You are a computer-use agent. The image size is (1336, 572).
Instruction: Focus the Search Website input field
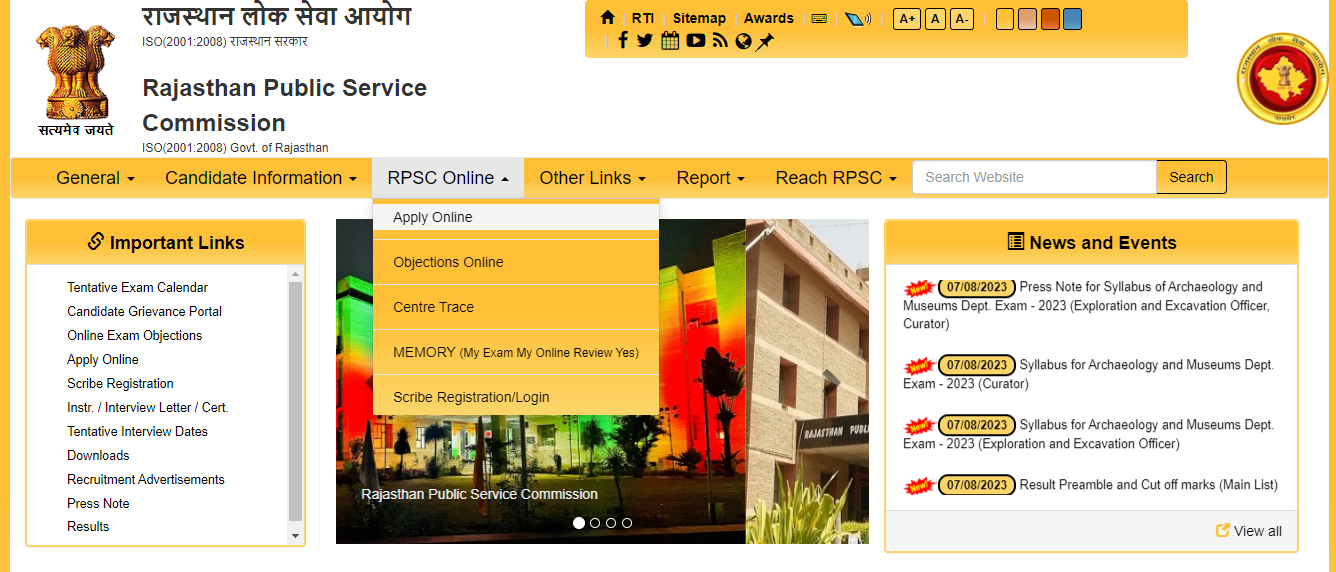tap(1034, 177)
